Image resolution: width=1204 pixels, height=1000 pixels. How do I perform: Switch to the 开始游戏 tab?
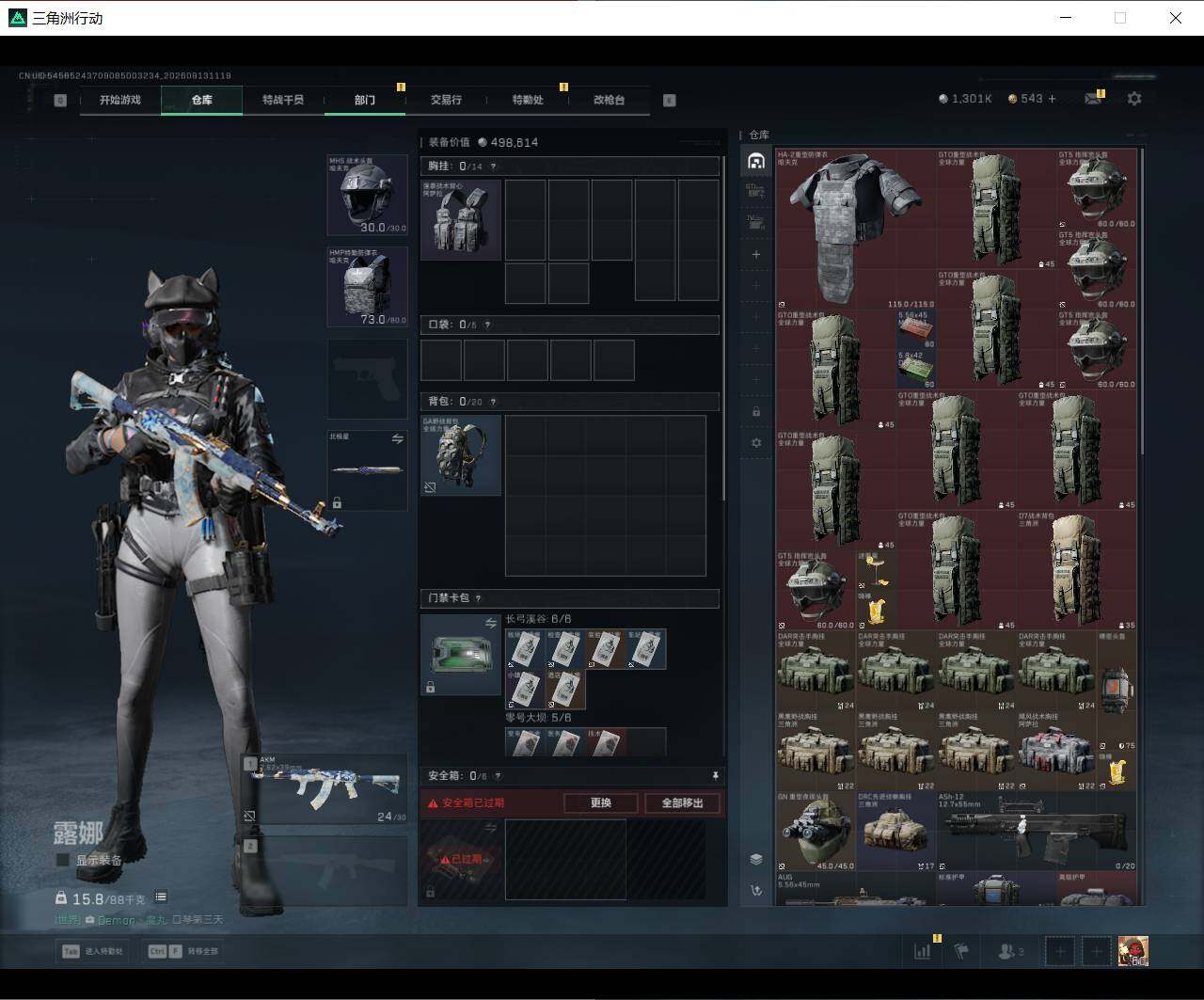[x=120, y=100]
